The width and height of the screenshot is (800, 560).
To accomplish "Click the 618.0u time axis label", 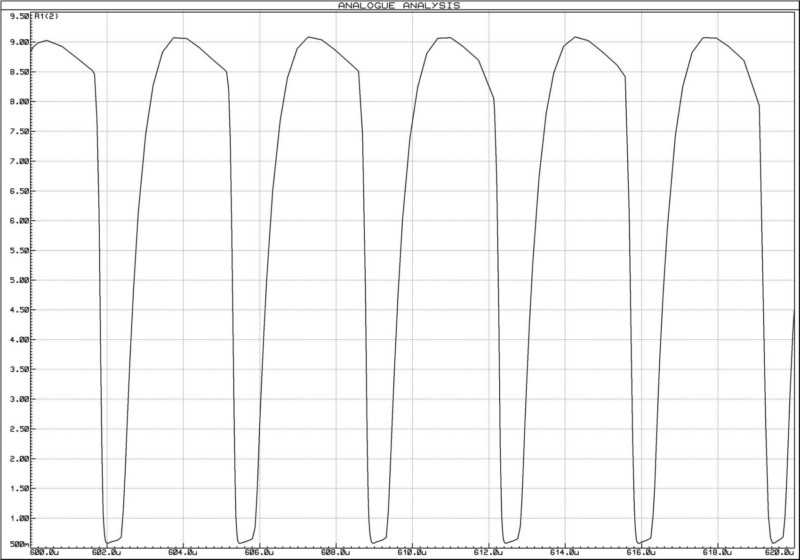I will tap(718, 552).
